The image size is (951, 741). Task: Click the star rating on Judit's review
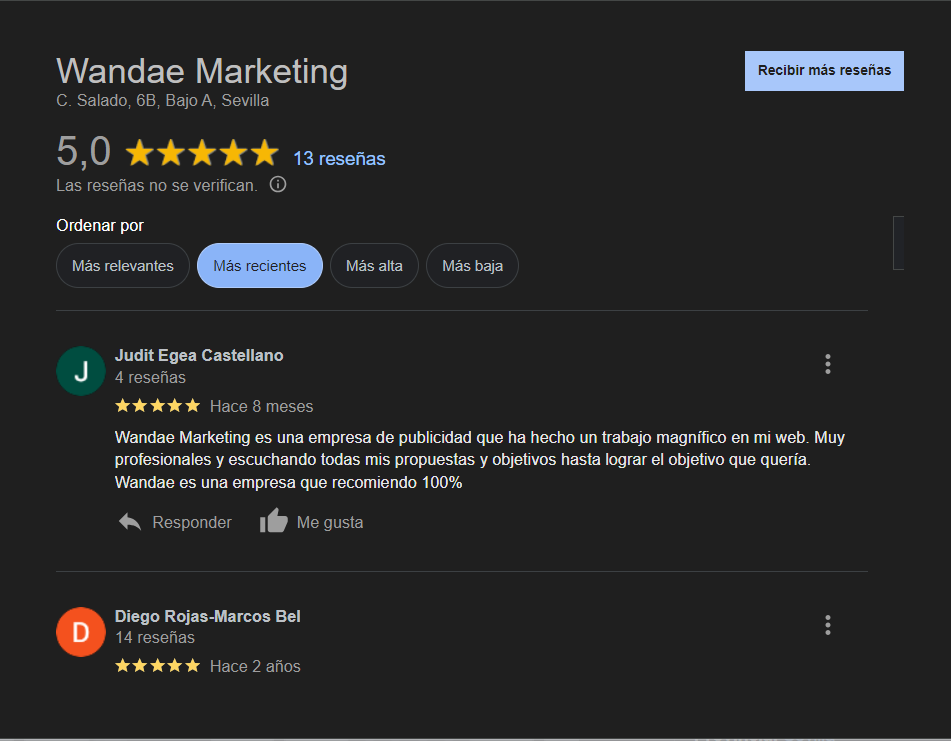pos(158,406)
